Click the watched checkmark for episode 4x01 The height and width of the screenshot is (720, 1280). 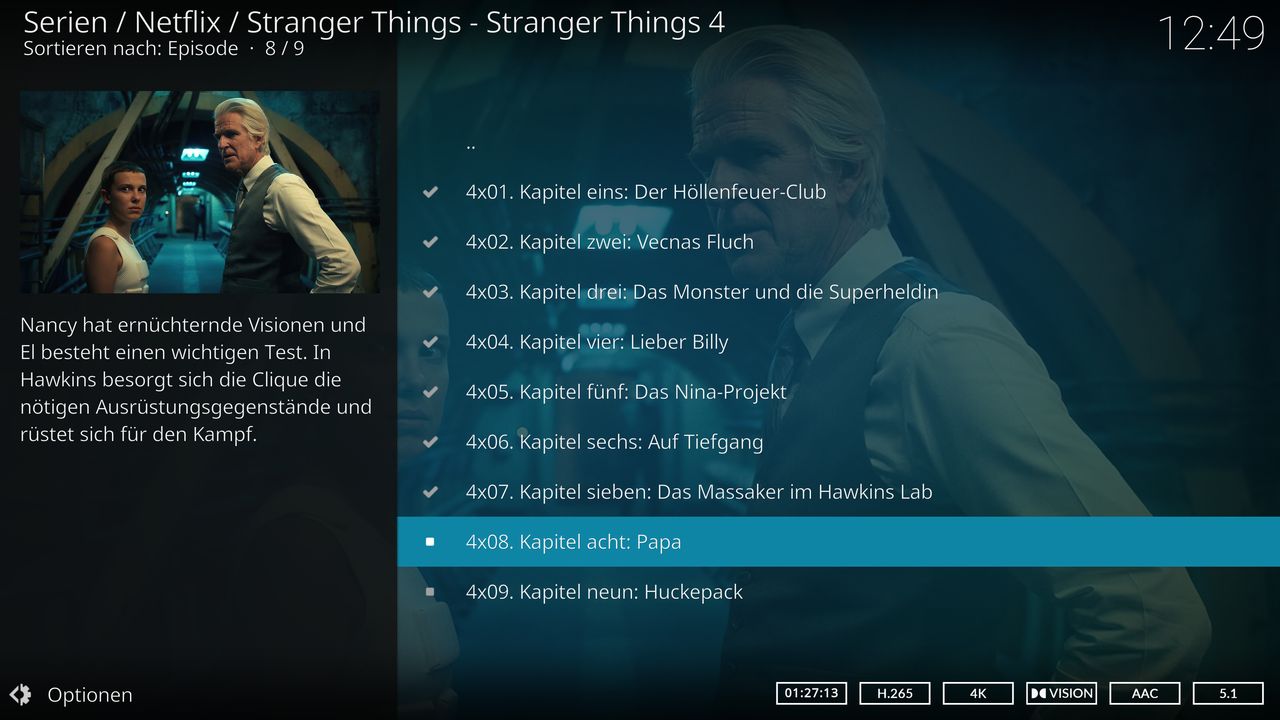coord(430,192)
